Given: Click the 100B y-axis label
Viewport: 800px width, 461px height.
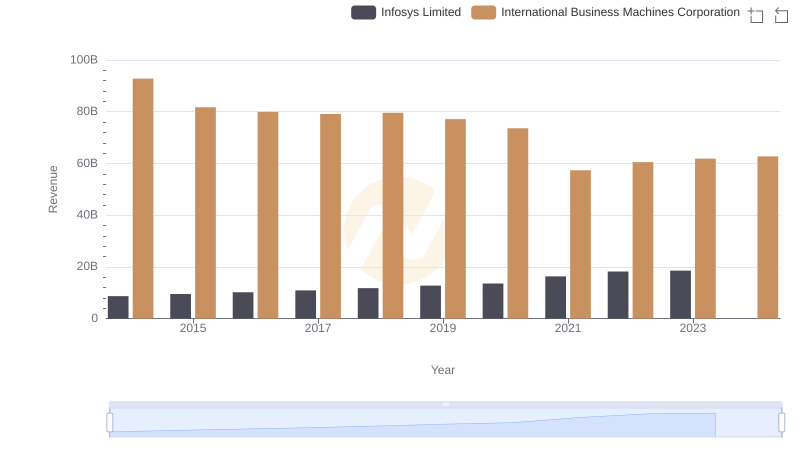Looking at the screenshot, I should (84, 60).
